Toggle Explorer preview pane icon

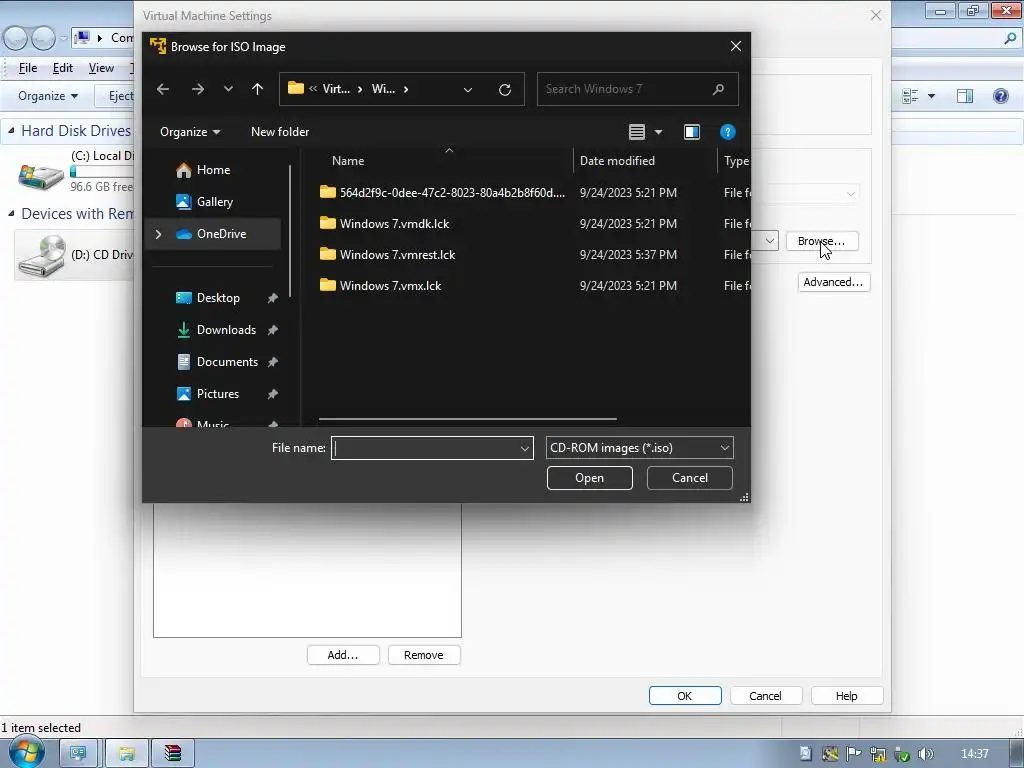965,97
